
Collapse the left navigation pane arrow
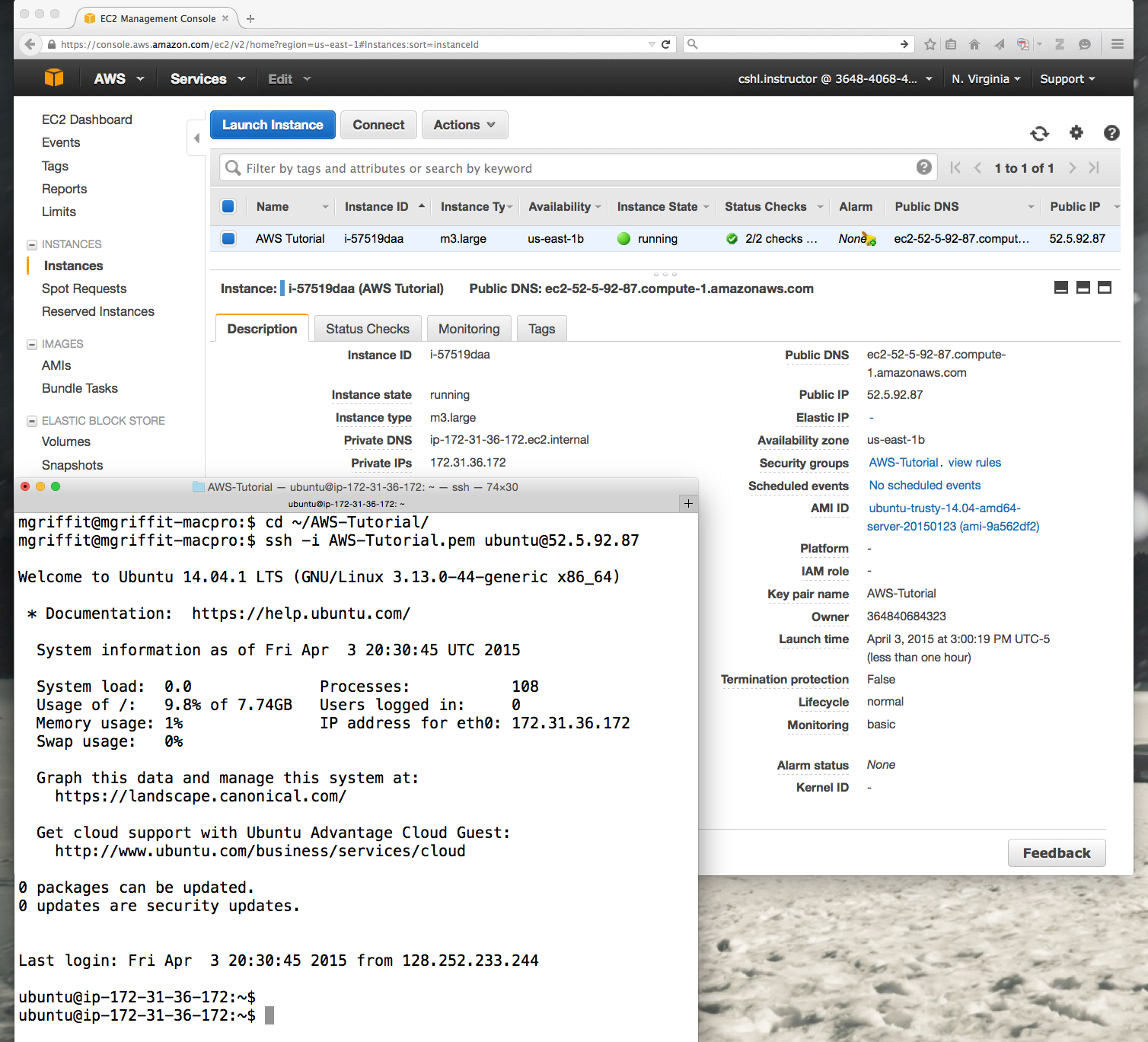click(x=196, y=138)
